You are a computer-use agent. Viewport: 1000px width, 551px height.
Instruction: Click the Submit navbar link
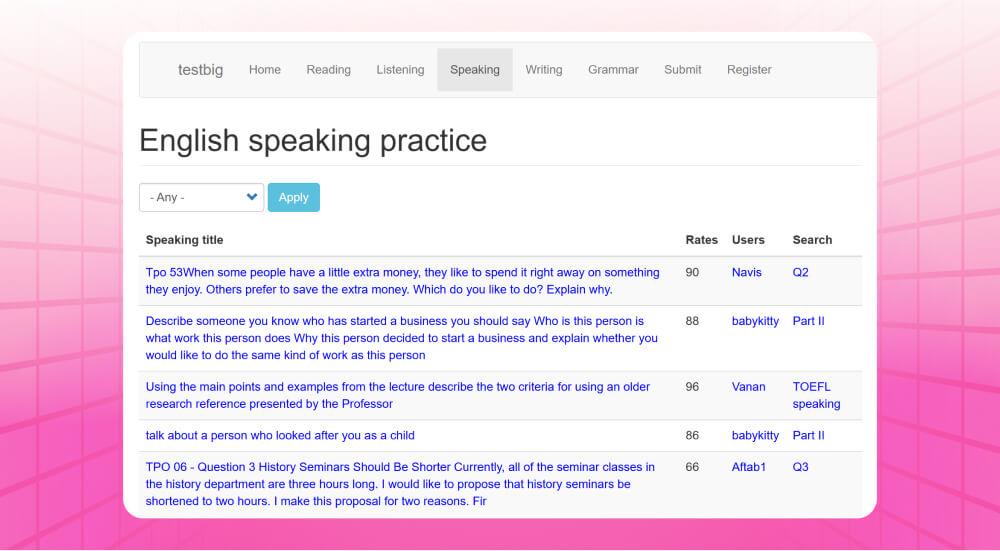[683, 70]
